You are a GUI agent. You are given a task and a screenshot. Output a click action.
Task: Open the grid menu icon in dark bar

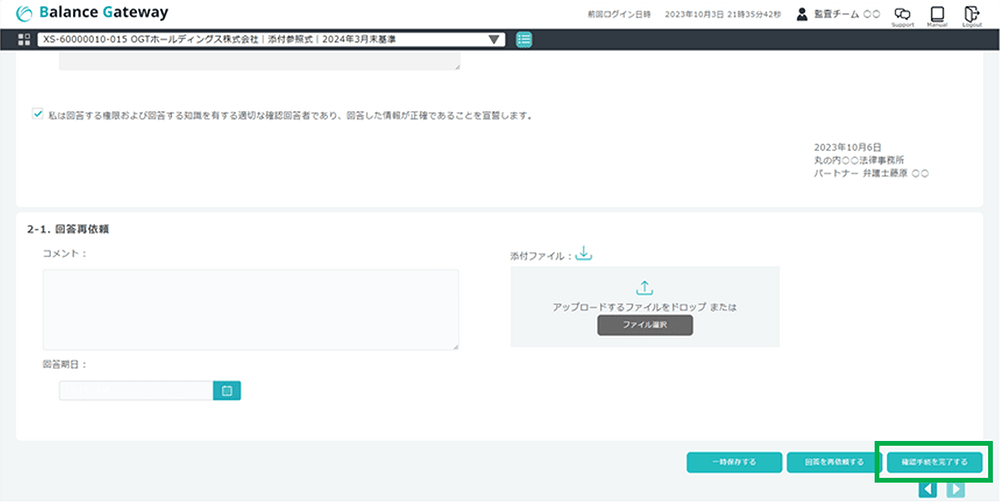click(x=24, y=39)
